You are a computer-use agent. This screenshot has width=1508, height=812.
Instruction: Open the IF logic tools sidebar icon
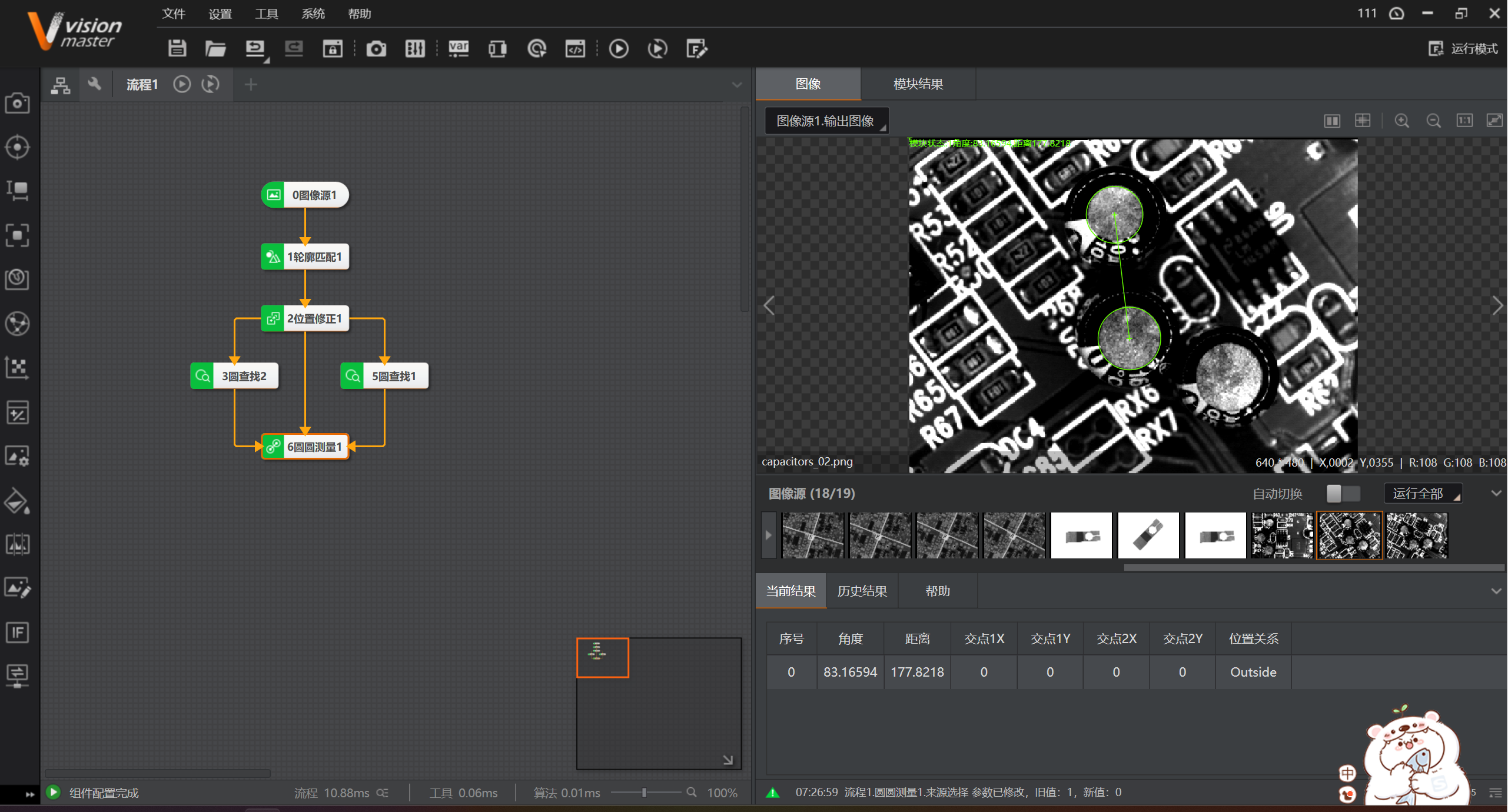[17, 633]
